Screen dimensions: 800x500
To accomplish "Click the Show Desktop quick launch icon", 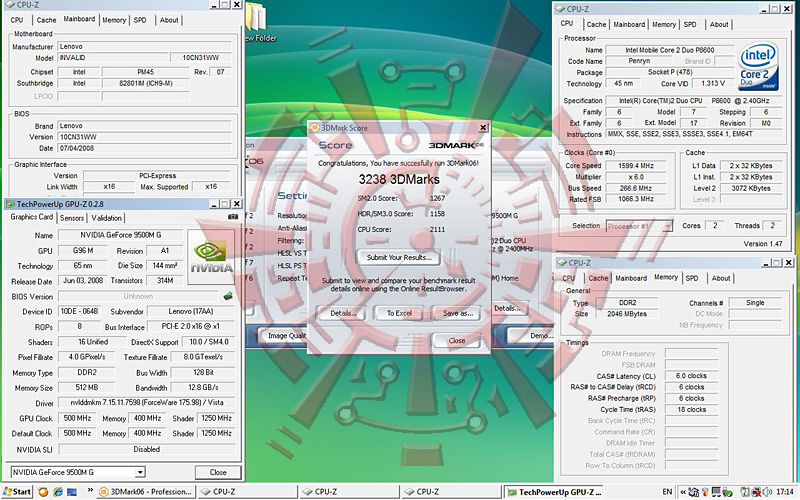I will click(72, 492).
